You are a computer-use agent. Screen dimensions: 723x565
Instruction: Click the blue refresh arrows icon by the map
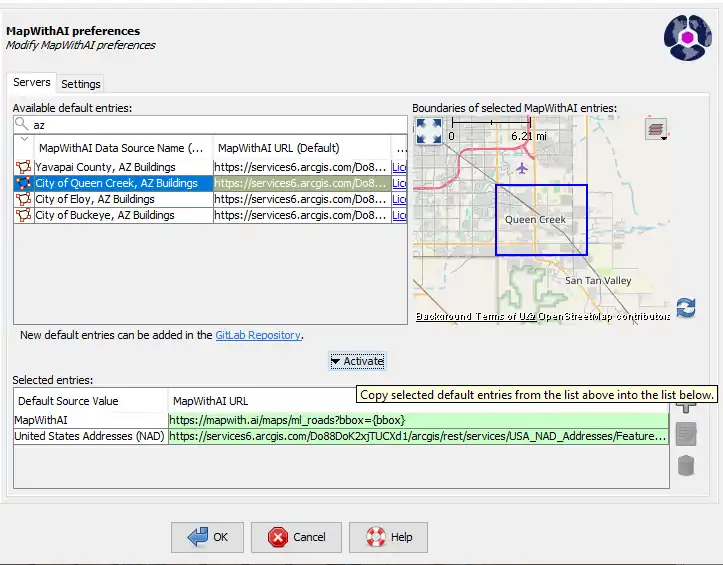[686, 308]
